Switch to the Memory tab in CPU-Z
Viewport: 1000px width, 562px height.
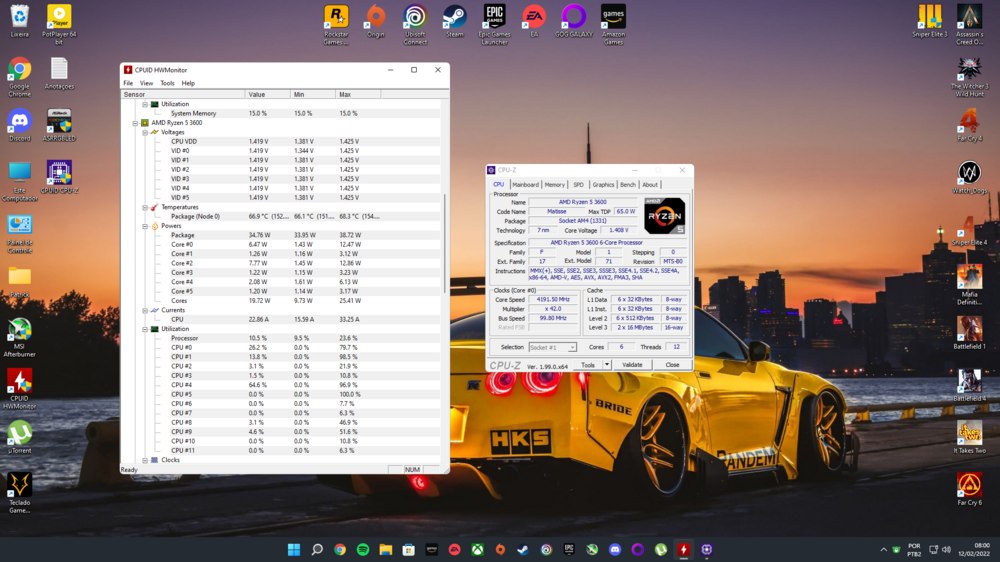[554, 185]
